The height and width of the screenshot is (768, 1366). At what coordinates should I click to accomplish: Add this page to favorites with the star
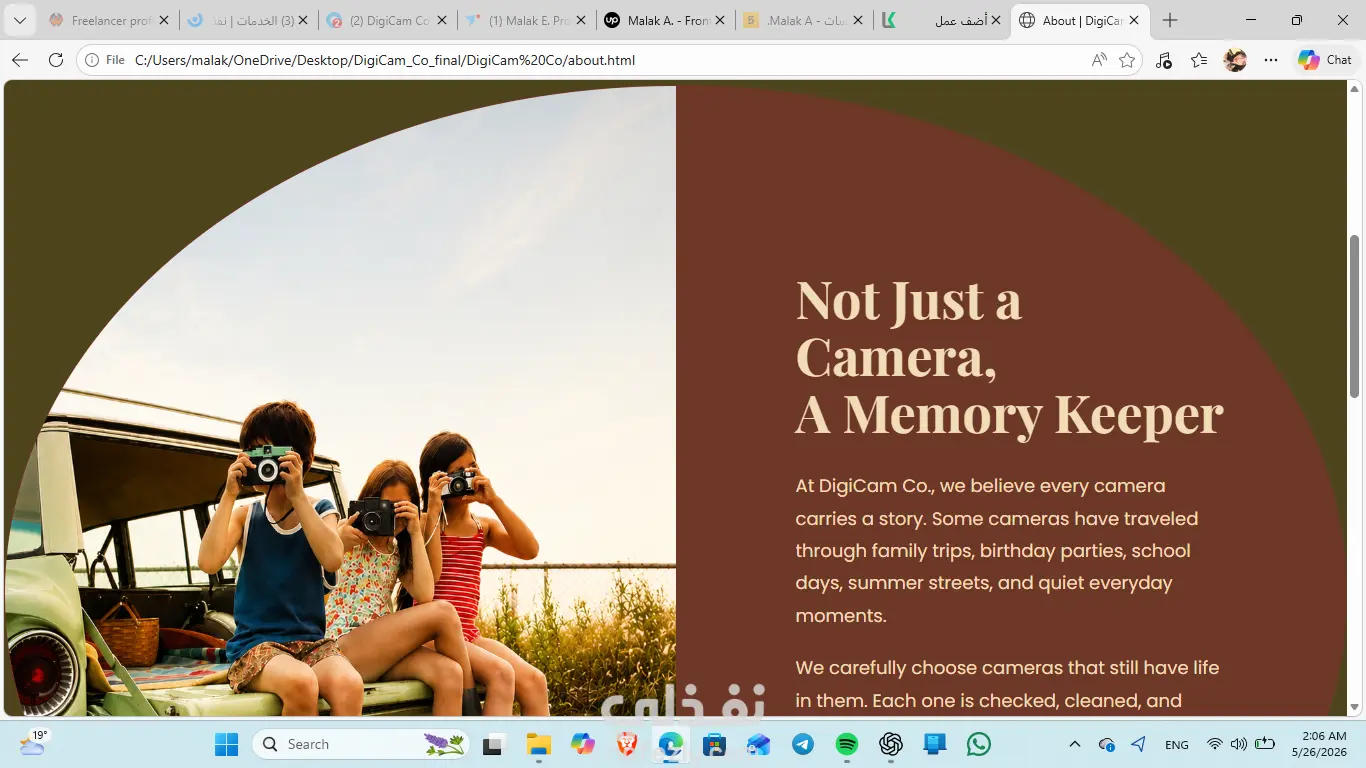point(1127,60)
